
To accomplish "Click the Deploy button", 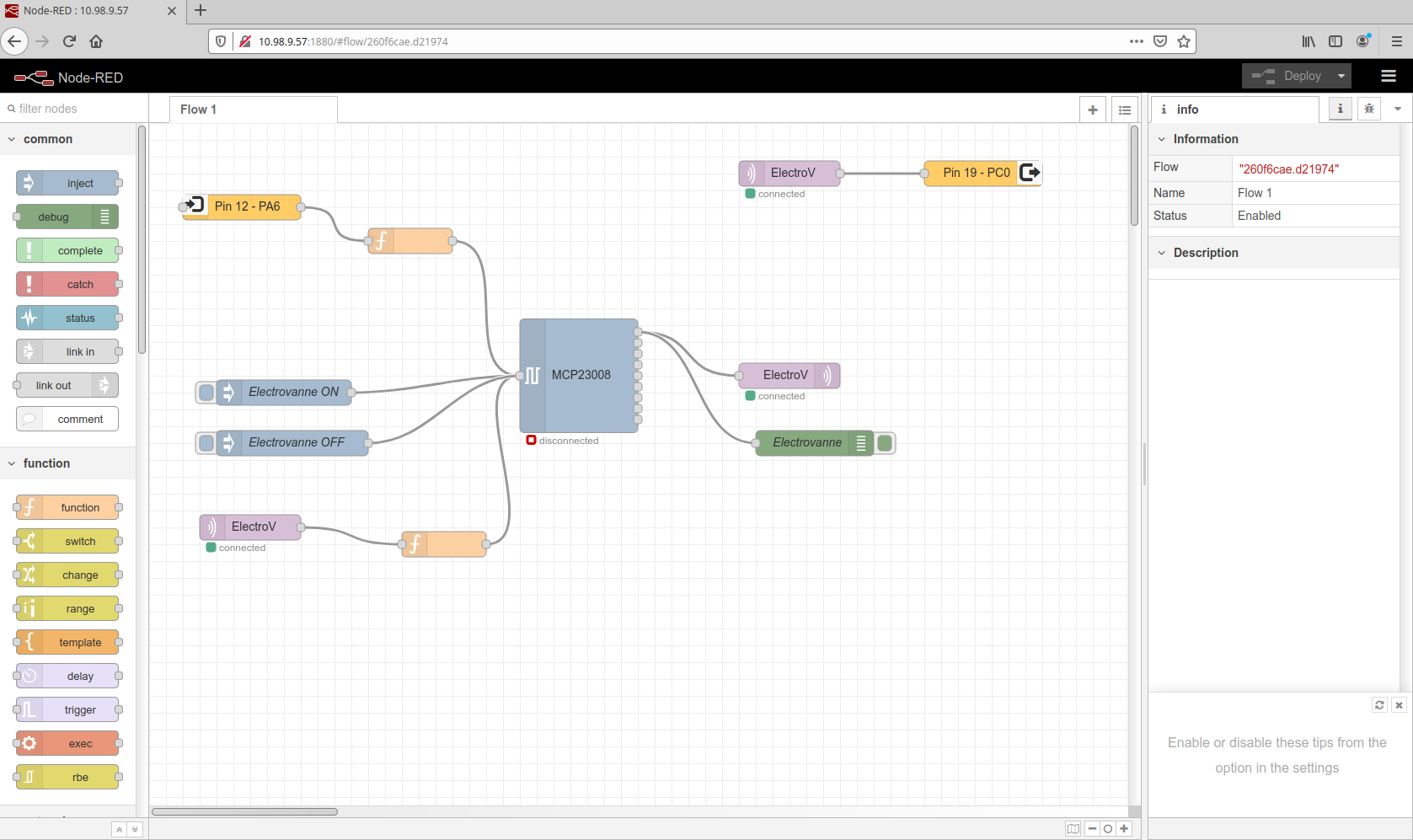I will point(1287,76).
